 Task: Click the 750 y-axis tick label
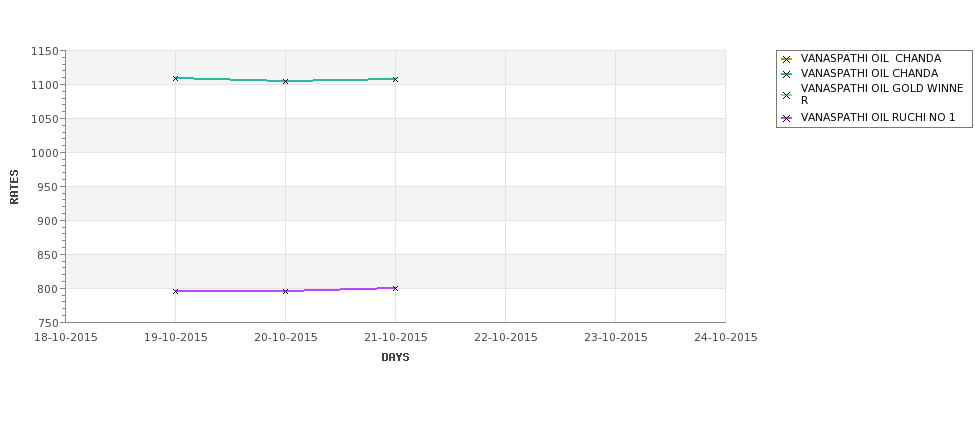(x=48, y=323)
